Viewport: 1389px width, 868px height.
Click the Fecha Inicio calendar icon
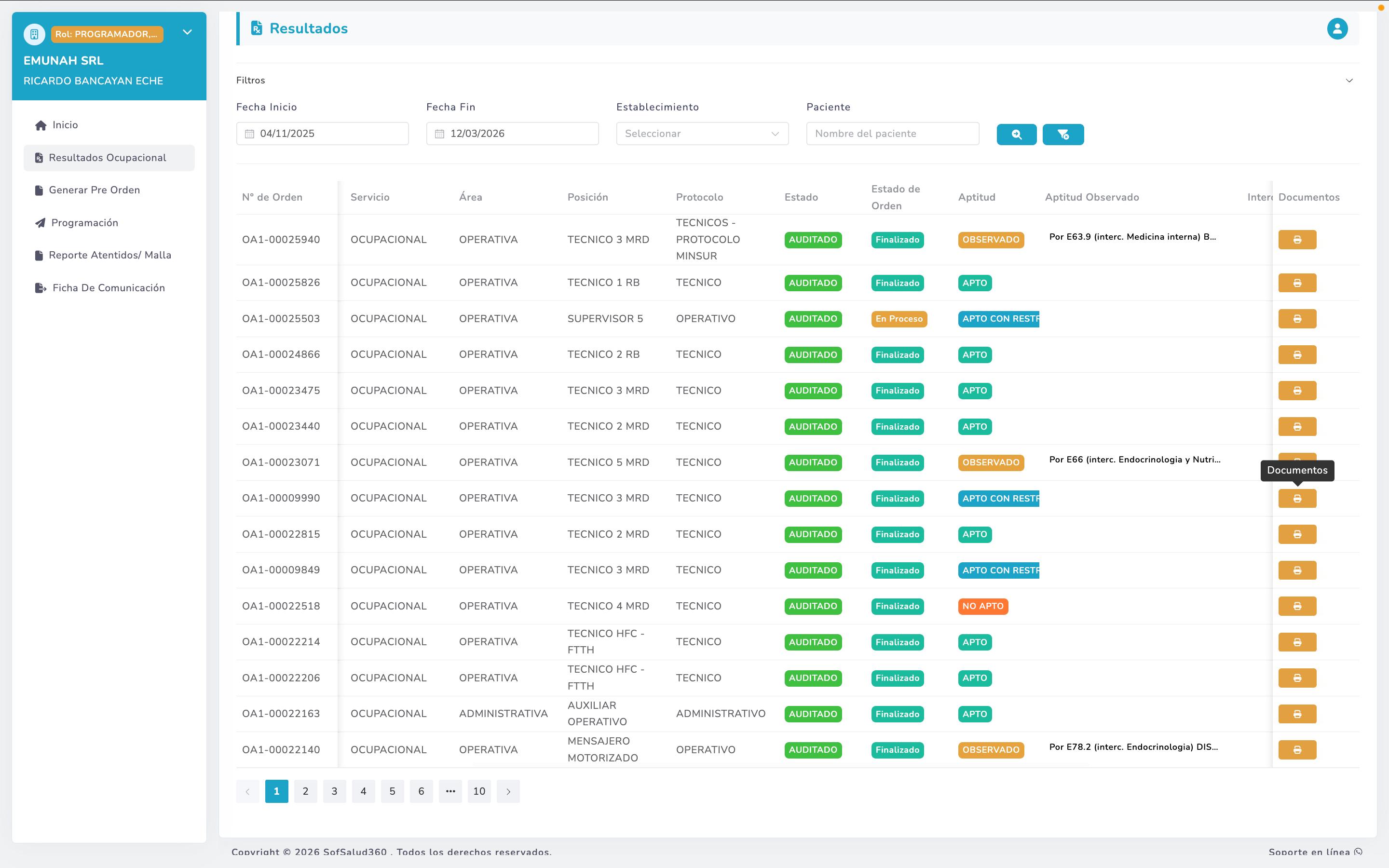pyautogui.click(x=250, y=134)
